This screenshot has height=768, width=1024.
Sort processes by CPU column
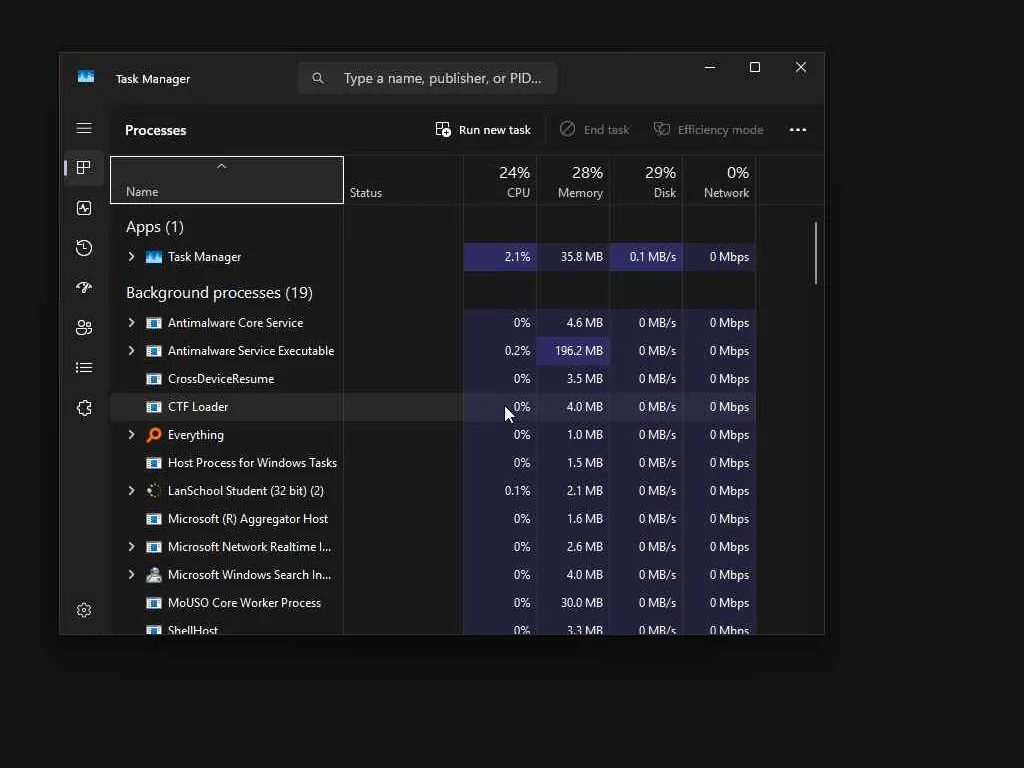click(x=500, y=180)
